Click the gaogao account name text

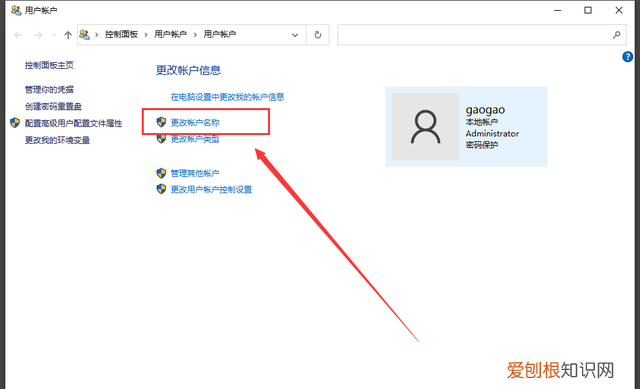point(485,110)
